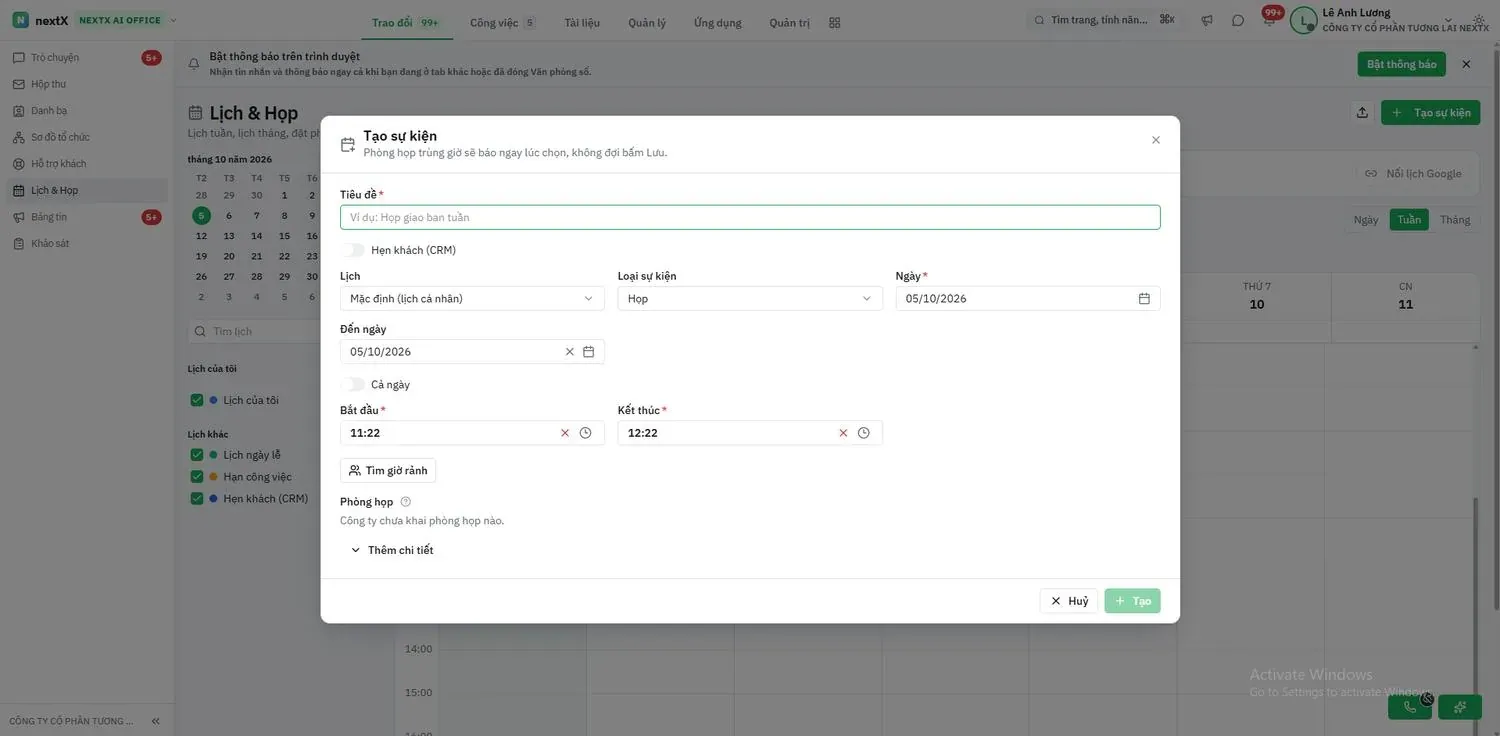Click the Huỷ button
Screen dimensions: 1500x736
[x=1069, y=601]
